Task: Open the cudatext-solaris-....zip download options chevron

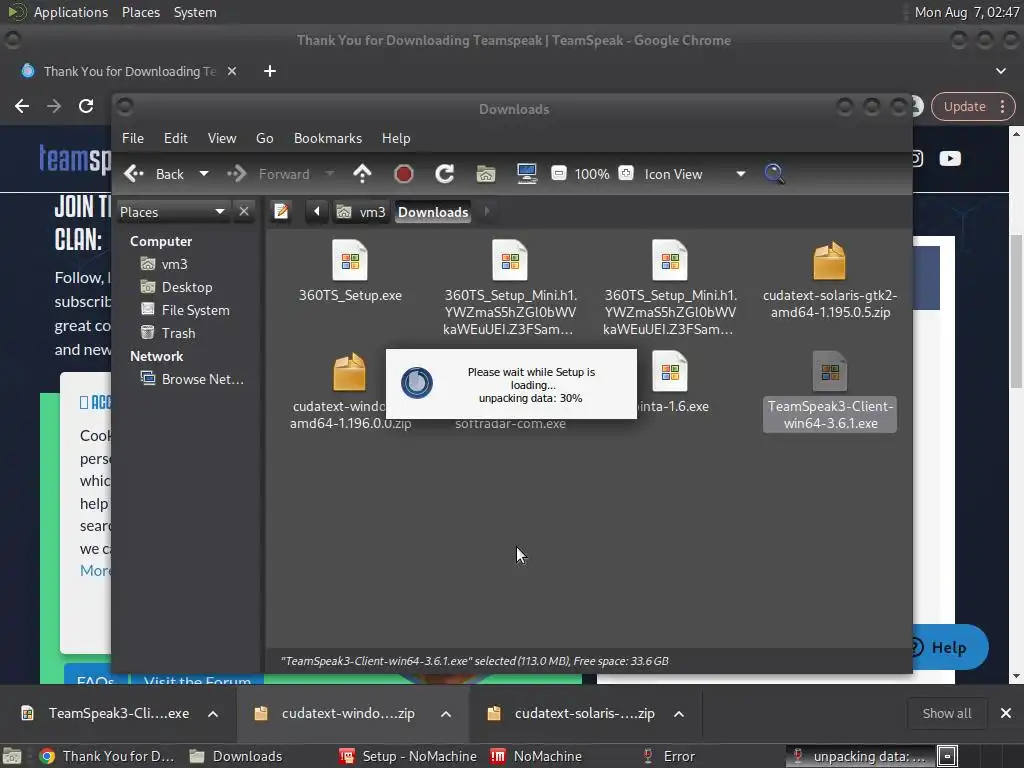Action: click(679, 714)
